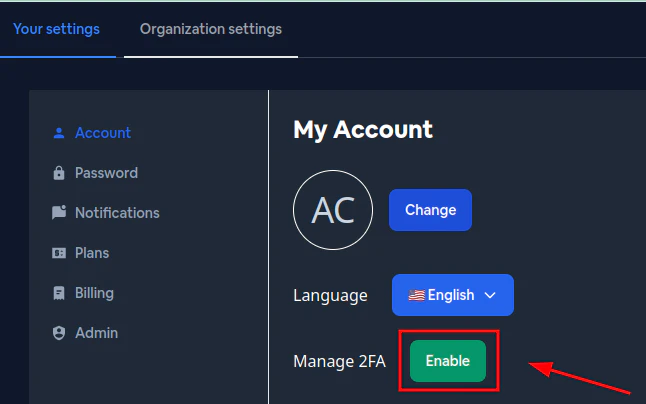Click the Plans card icon in sidebar
Image resolution: width=646 pixels, height=404 pixels.
coord(58,253)
